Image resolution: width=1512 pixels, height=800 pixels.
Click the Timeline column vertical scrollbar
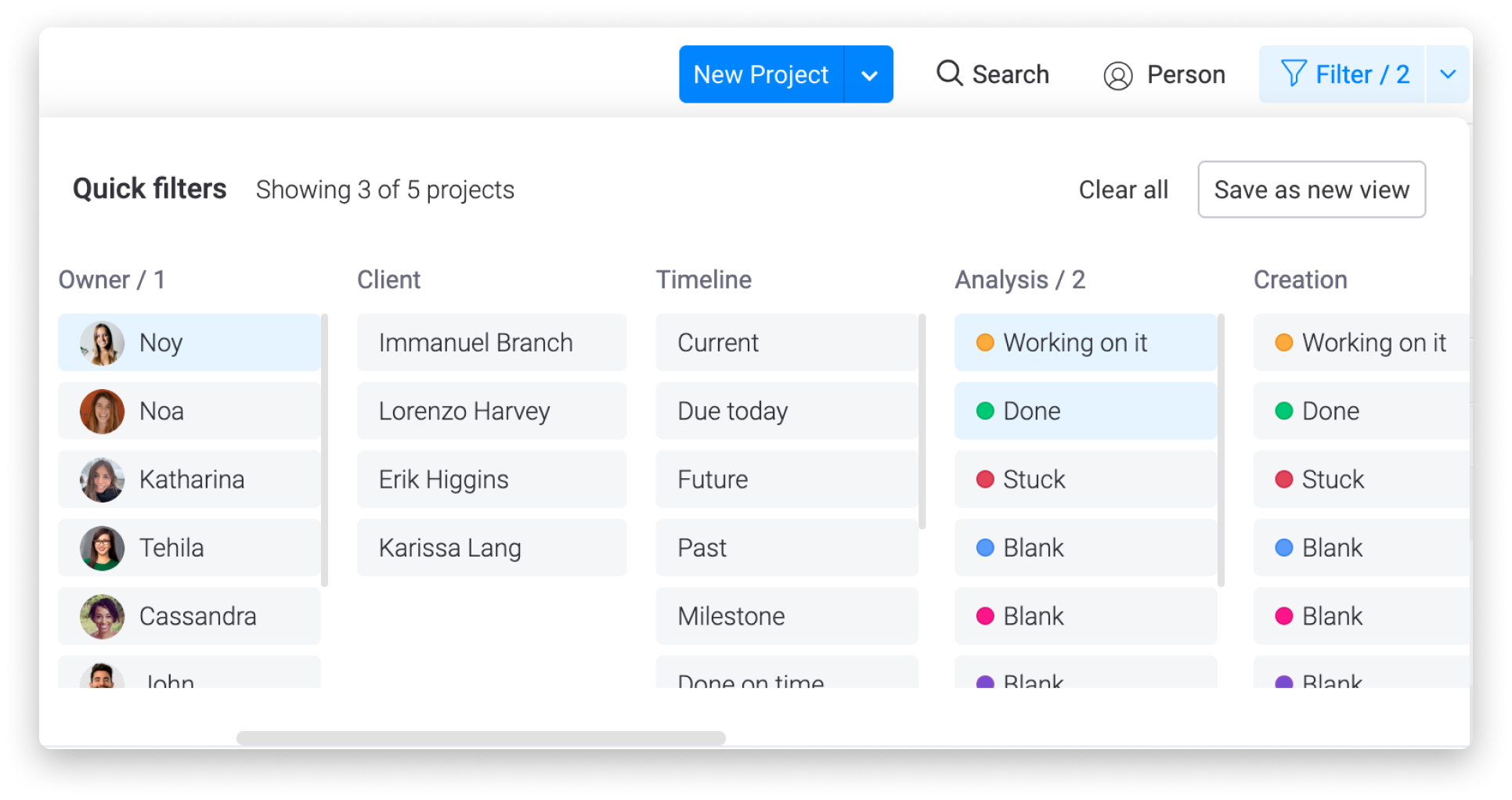922,422
